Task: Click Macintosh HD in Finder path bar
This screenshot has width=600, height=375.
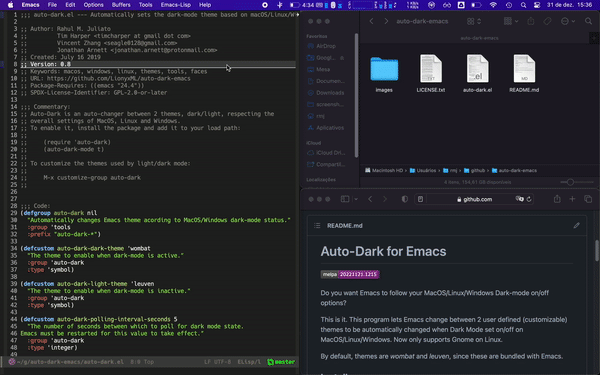Action: pos(384,170)
